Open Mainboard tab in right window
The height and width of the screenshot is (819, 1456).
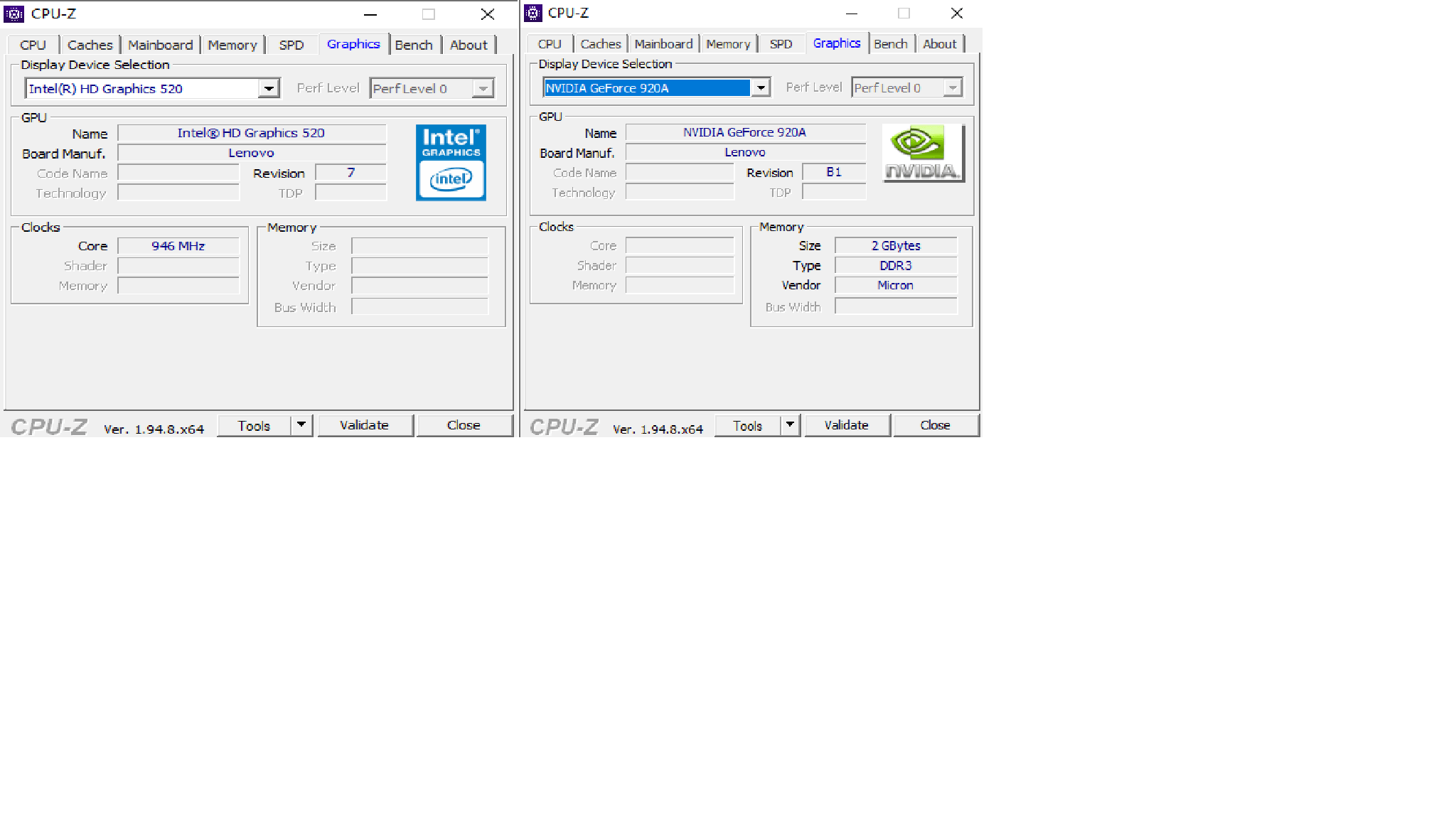click(664, 44)
